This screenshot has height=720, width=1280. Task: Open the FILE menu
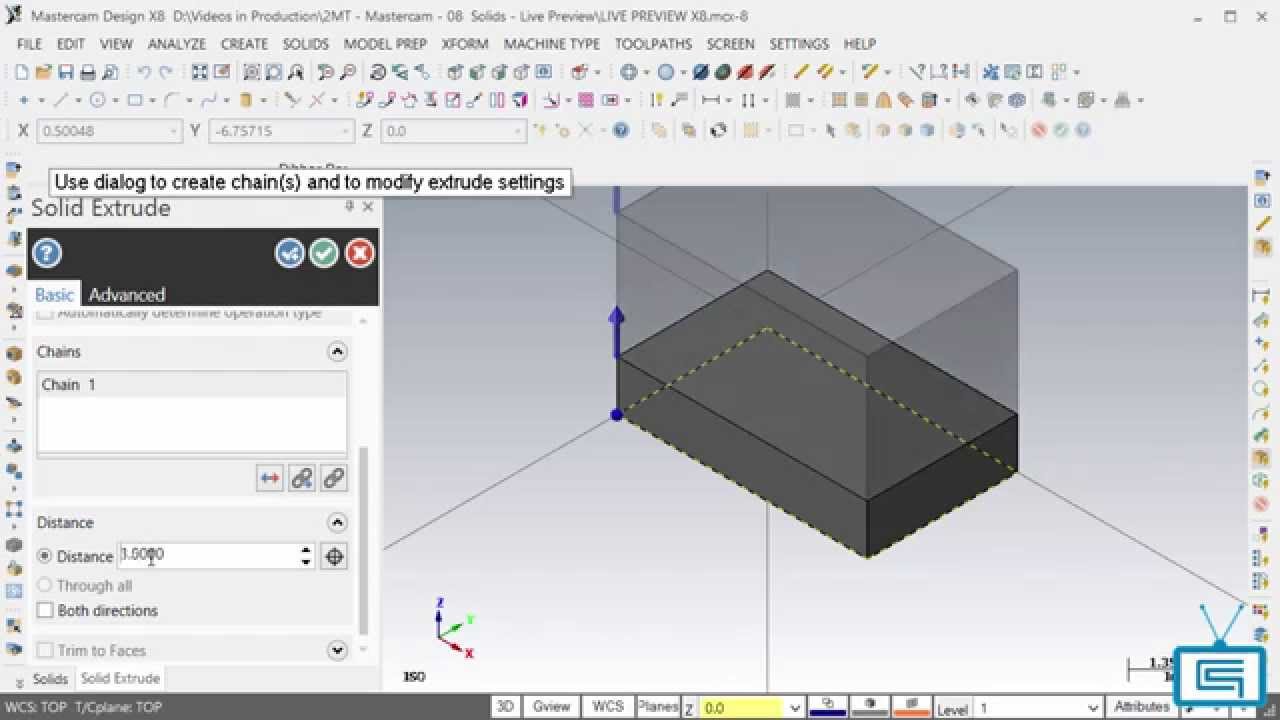pos(30,44)
